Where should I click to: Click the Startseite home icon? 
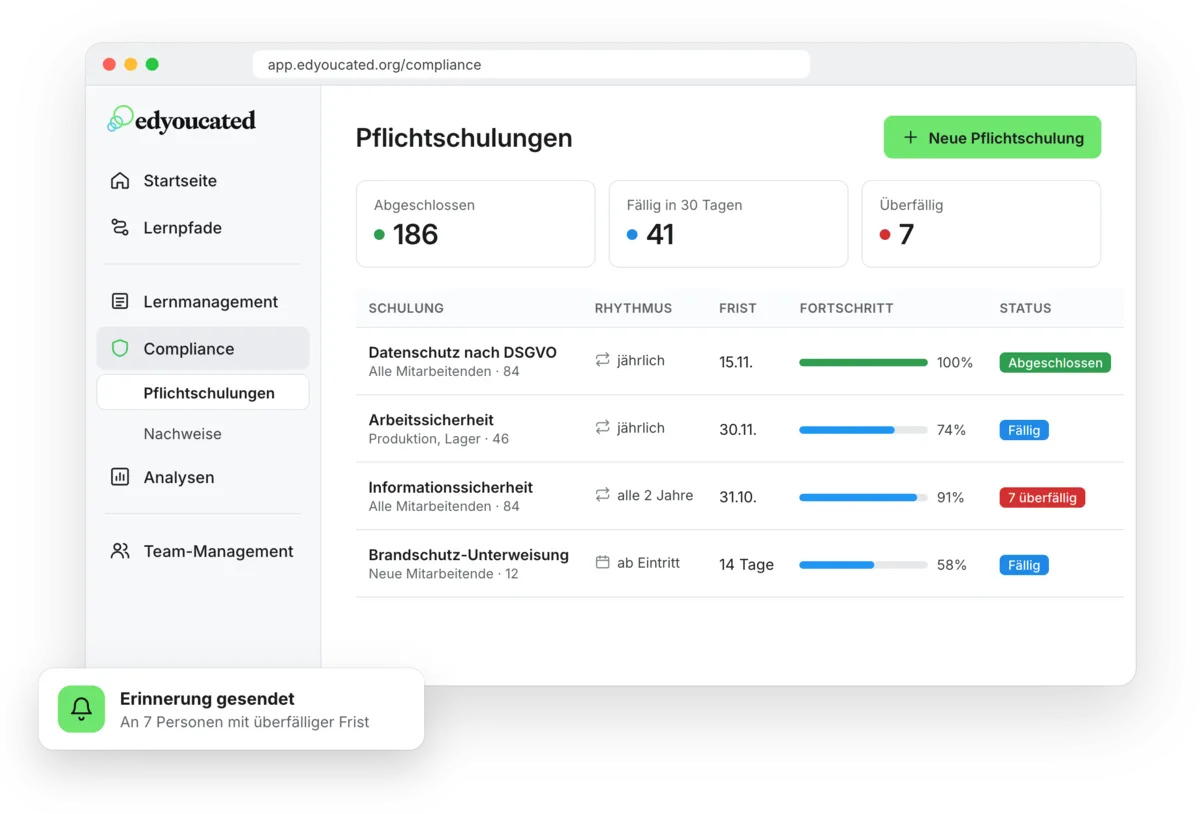[x=120, y=181]
